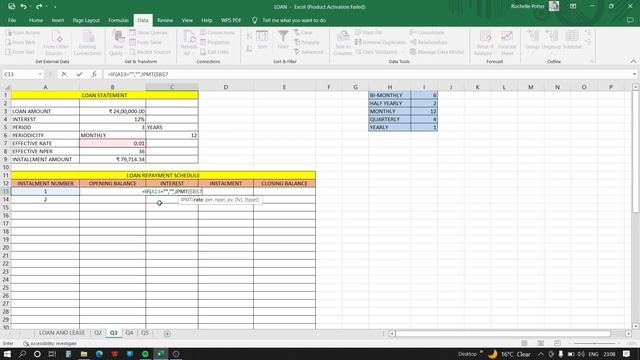Add a new sheet with plus icon
Viewport: 640px width, 360px height.
point(167,333)
